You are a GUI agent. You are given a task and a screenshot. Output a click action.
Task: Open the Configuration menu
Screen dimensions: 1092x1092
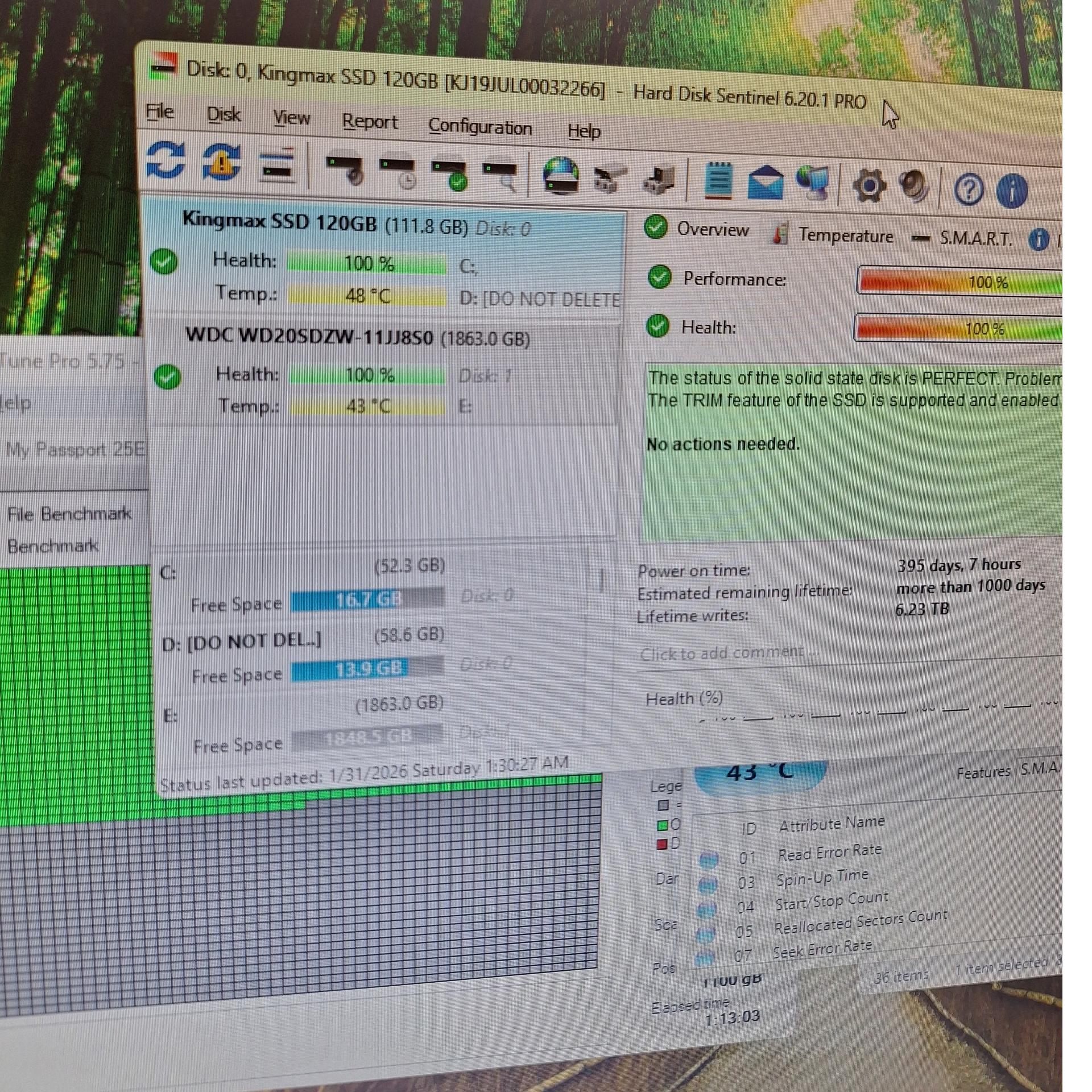(x=480, y=127)
